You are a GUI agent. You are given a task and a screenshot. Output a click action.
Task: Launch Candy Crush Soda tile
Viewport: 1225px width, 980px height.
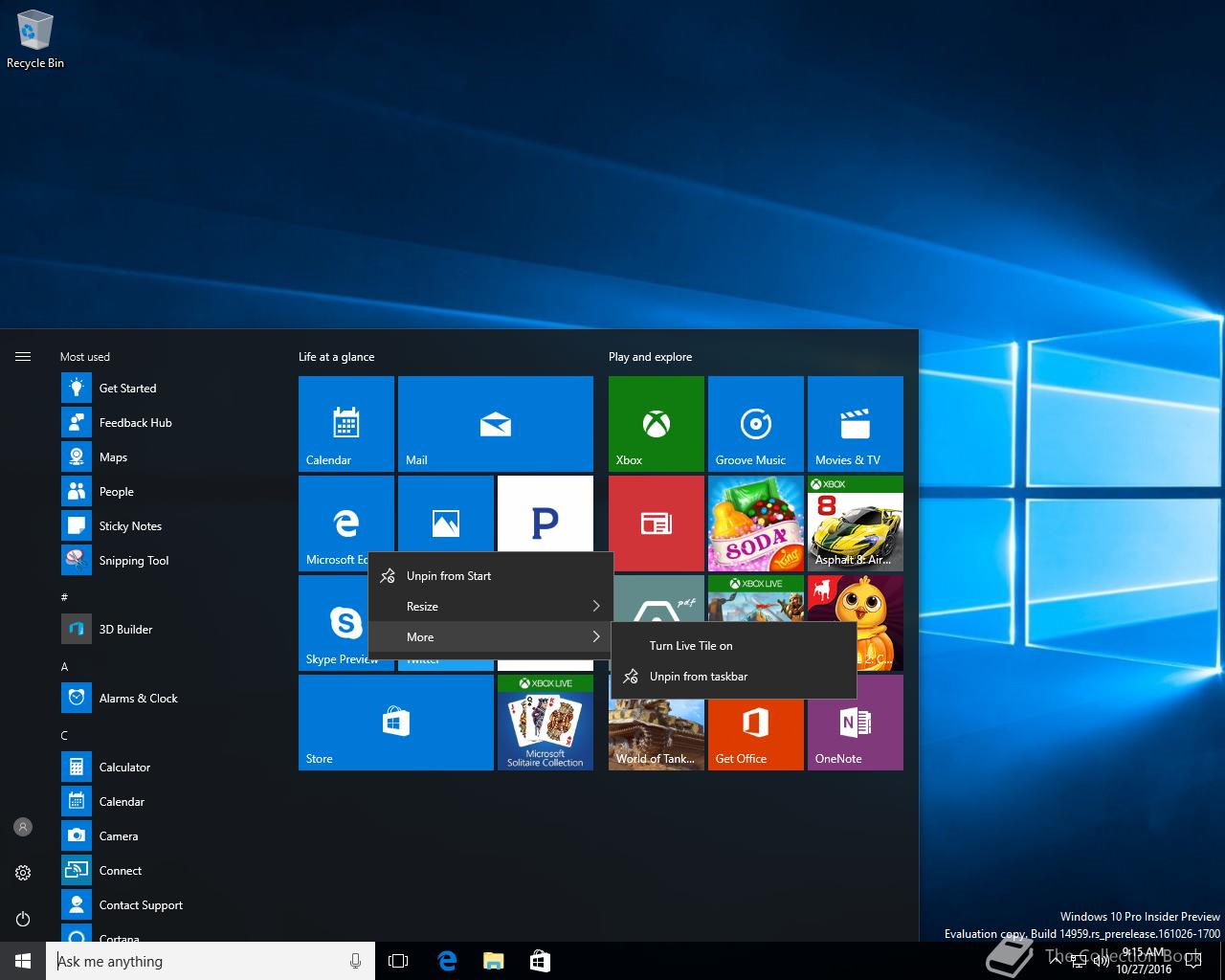[756, 523]
